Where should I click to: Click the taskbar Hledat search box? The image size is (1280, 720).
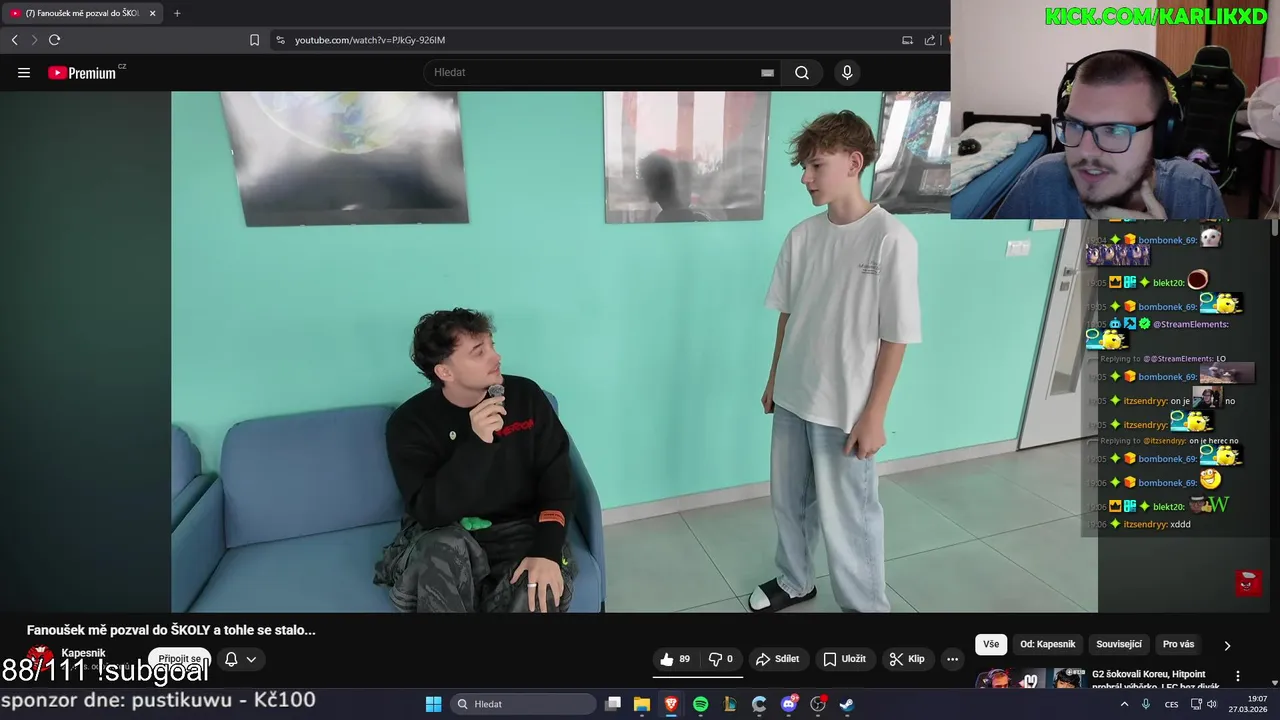(x=521, y=704)
